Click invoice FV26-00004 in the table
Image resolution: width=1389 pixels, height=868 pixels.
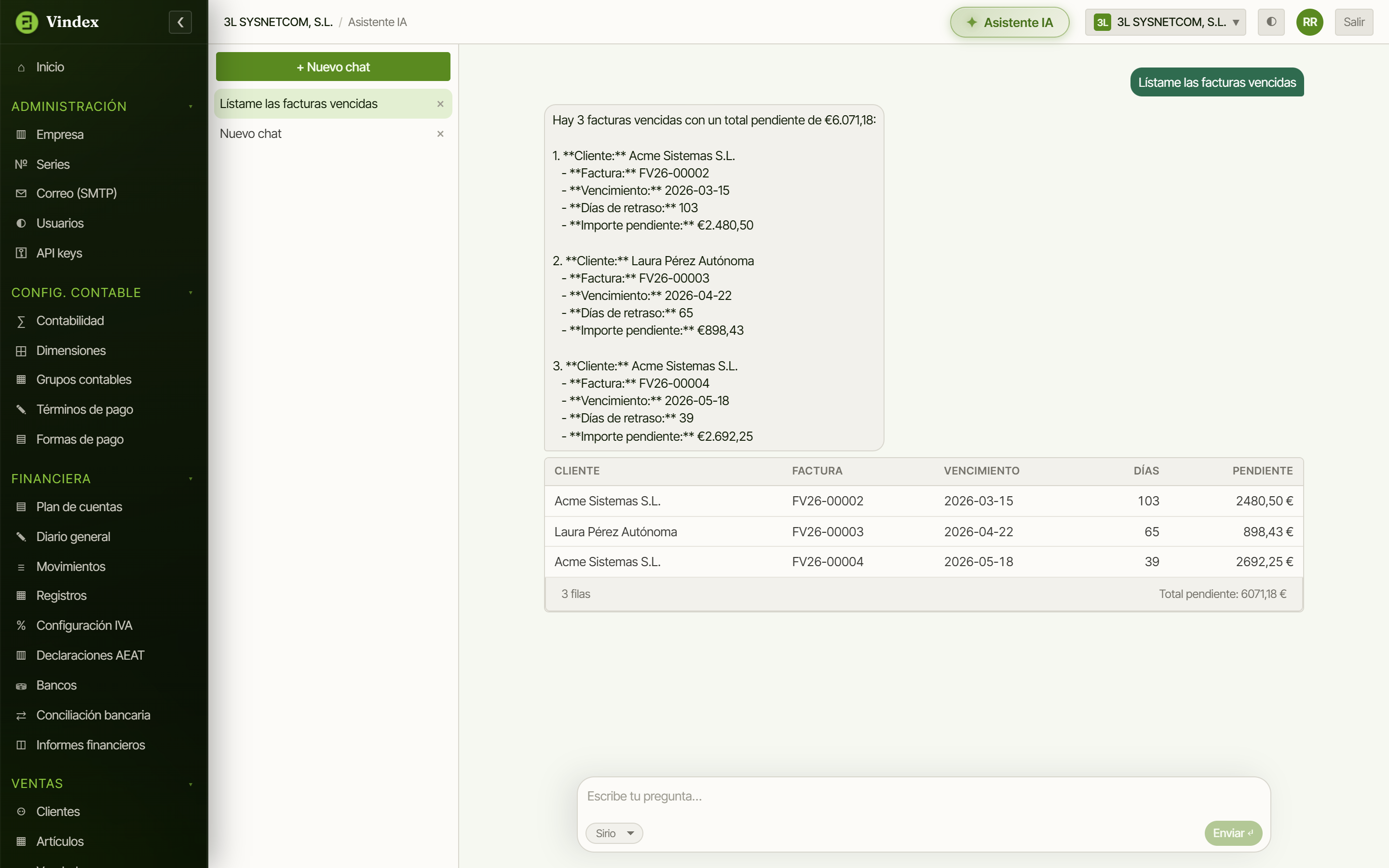828,561
